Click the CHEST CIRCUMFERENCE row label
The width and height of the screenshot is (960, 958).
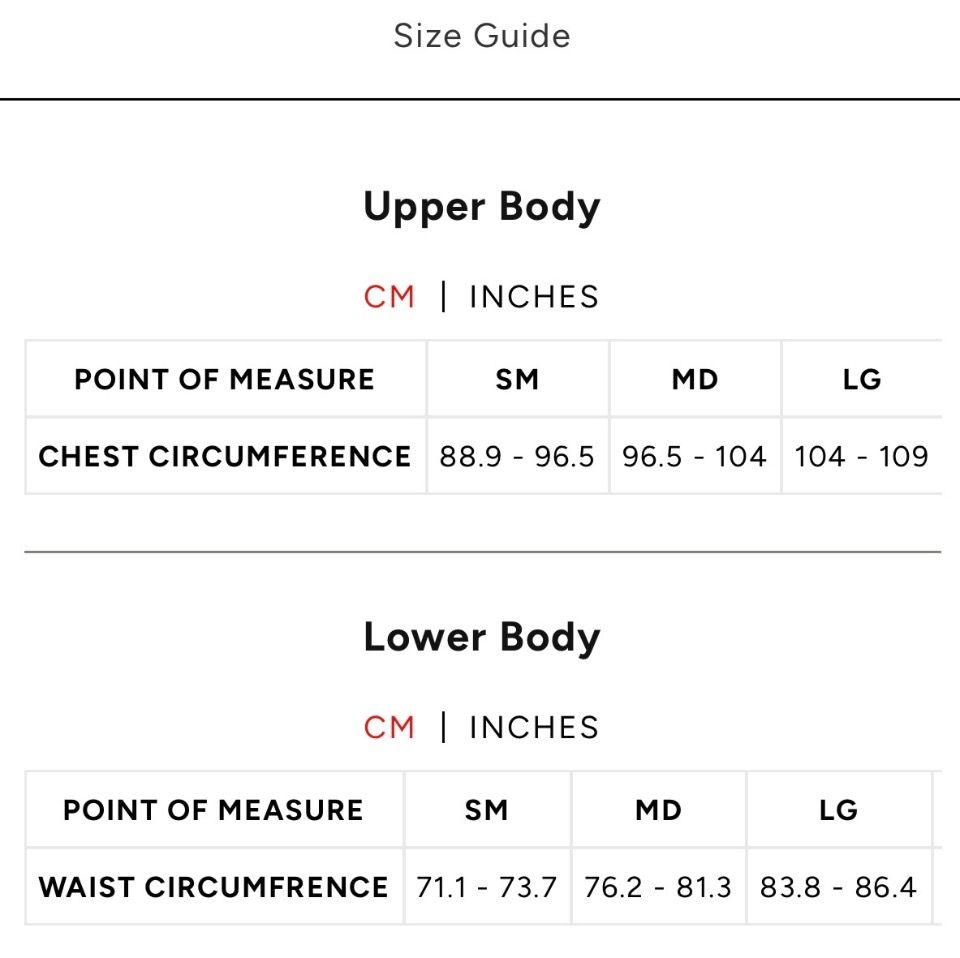click(225, 457)
